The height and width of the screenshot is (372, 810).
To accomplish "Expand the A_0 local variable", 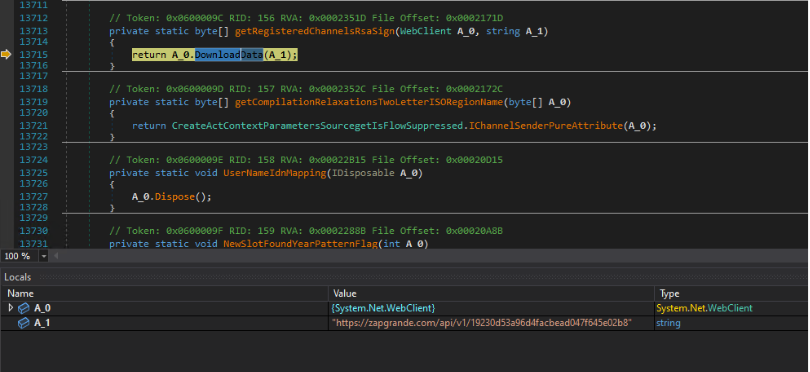I will coord(11,308).
